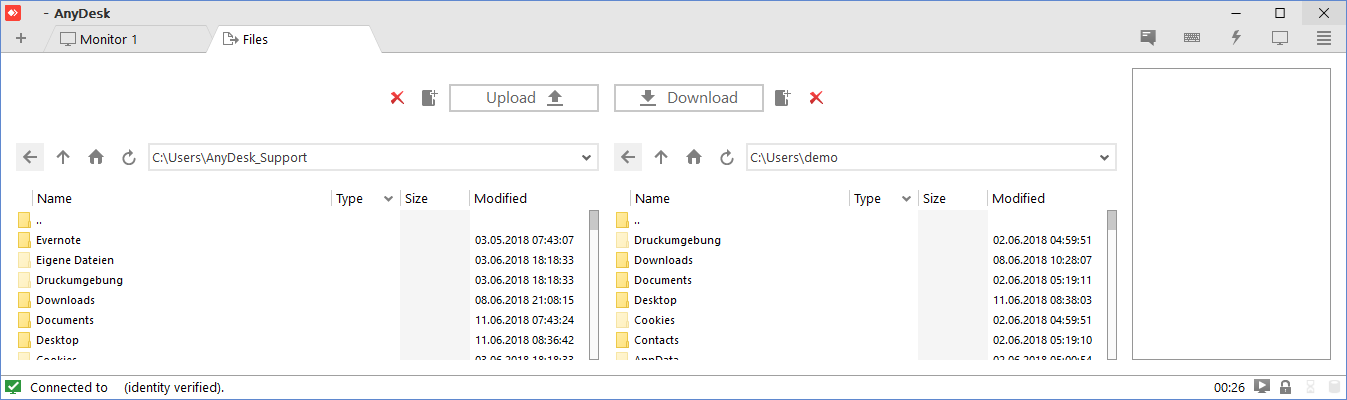Go to home folder in local pane
Screen dimensions: 1347x400
click(x=96, y=157)
